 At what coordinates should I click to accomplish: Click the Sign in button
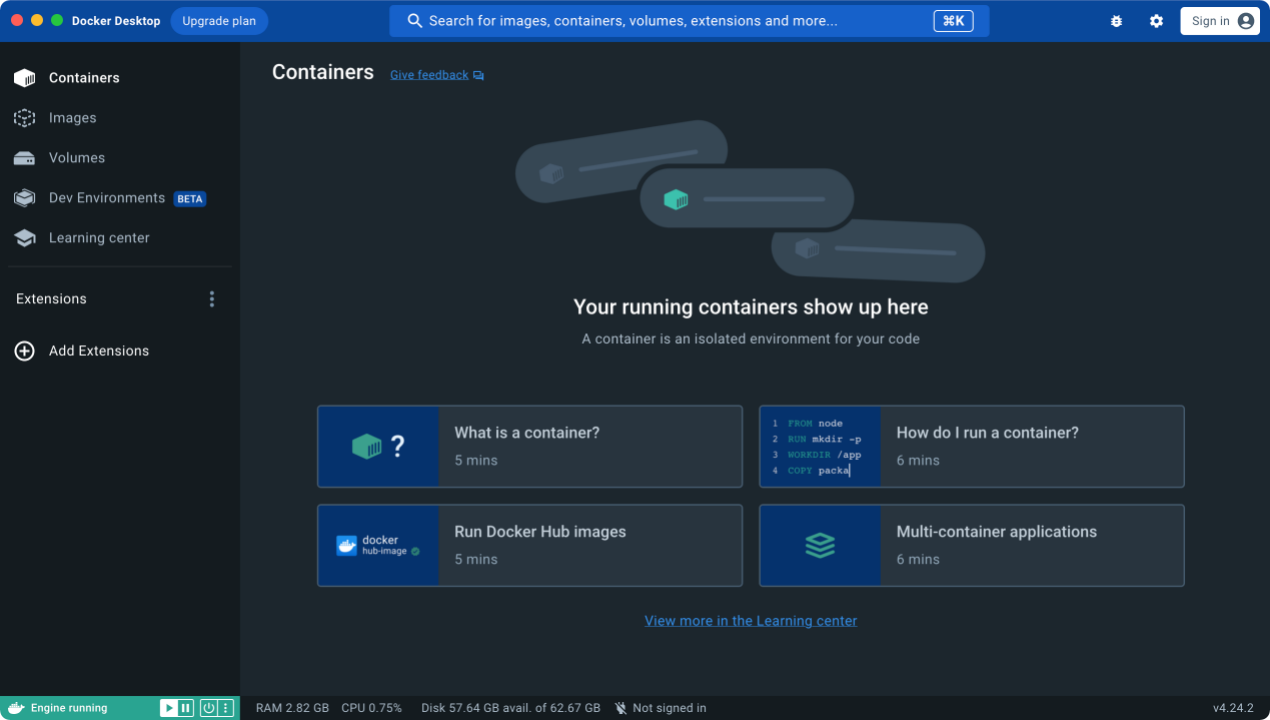click(x=1220, y=21)
